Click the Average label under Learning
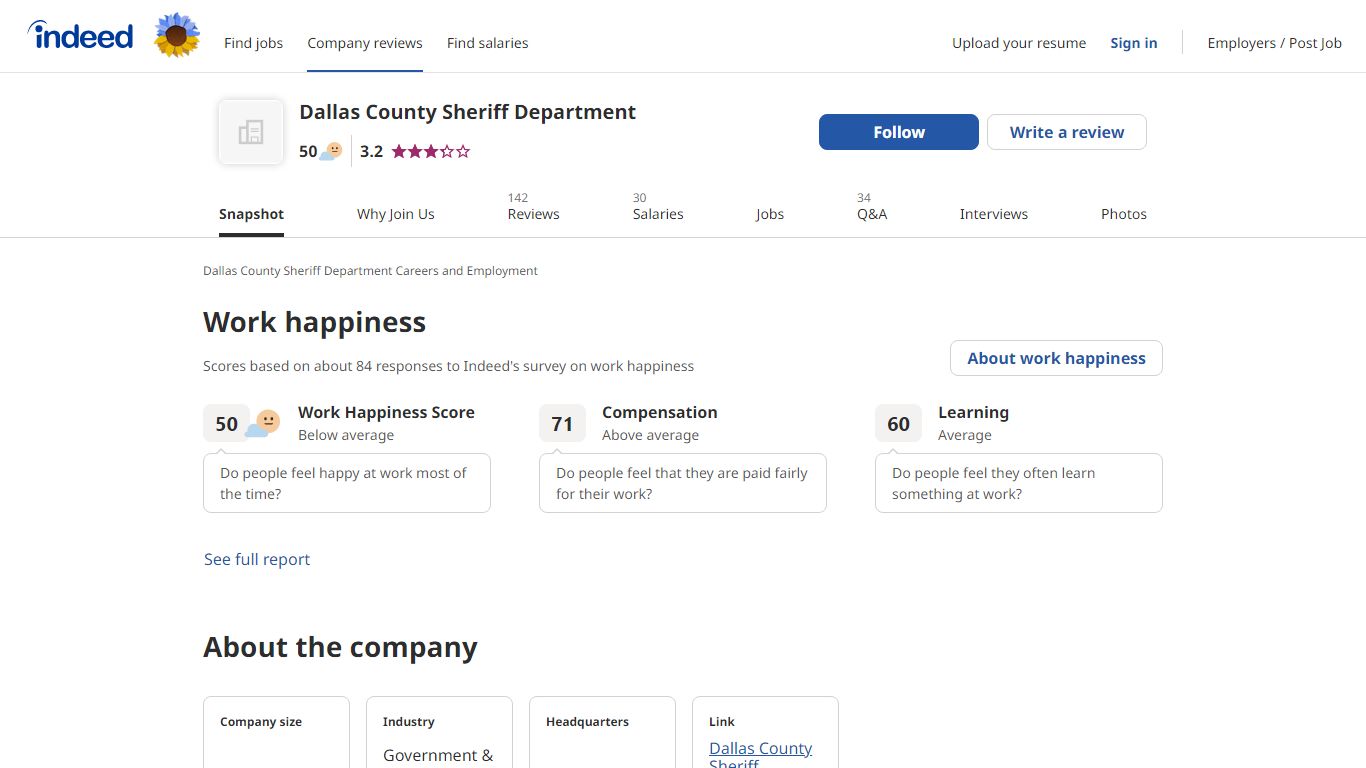Screen dimensions: 1366x768 [x=965, y=435]
